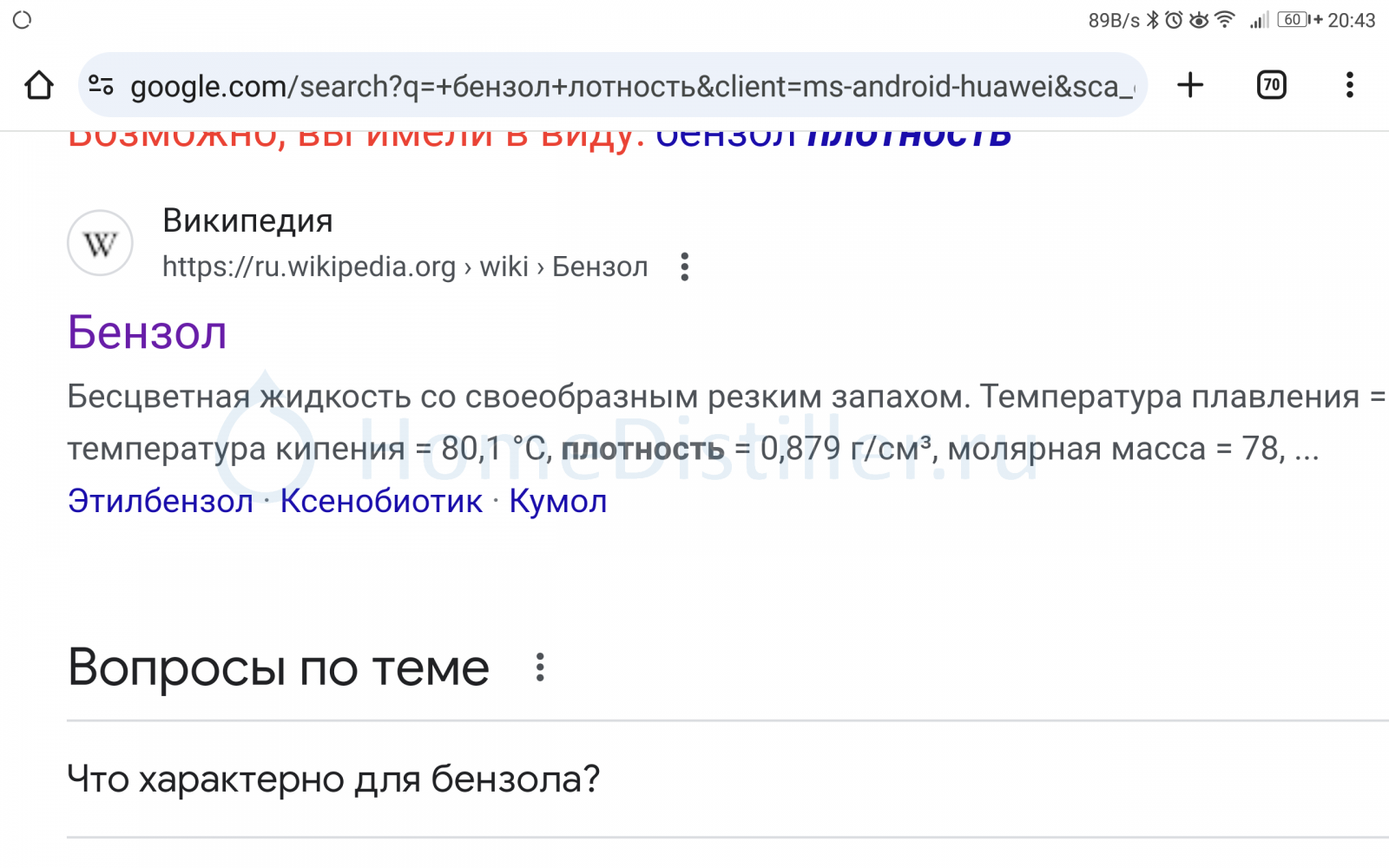The image size is (1389, 868).
Task: Open a new tab with plus icon
Action: pos(1190,85)
